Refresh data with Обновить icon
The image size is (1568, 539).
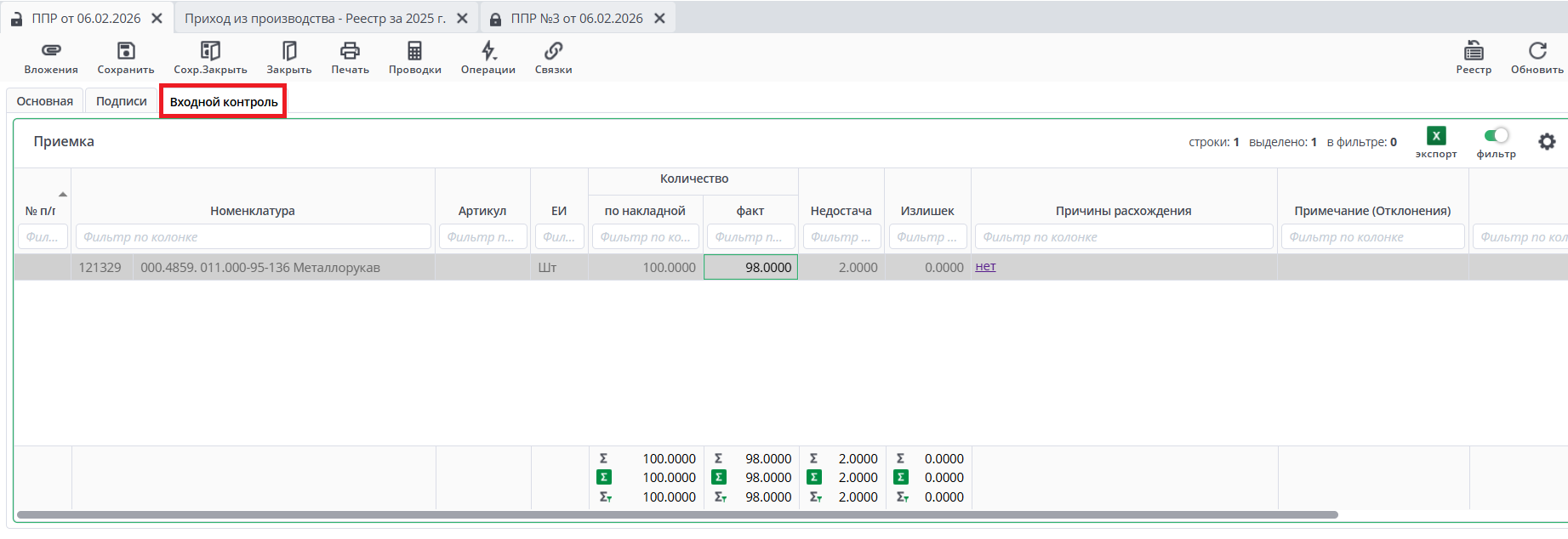coord(1537,52)
